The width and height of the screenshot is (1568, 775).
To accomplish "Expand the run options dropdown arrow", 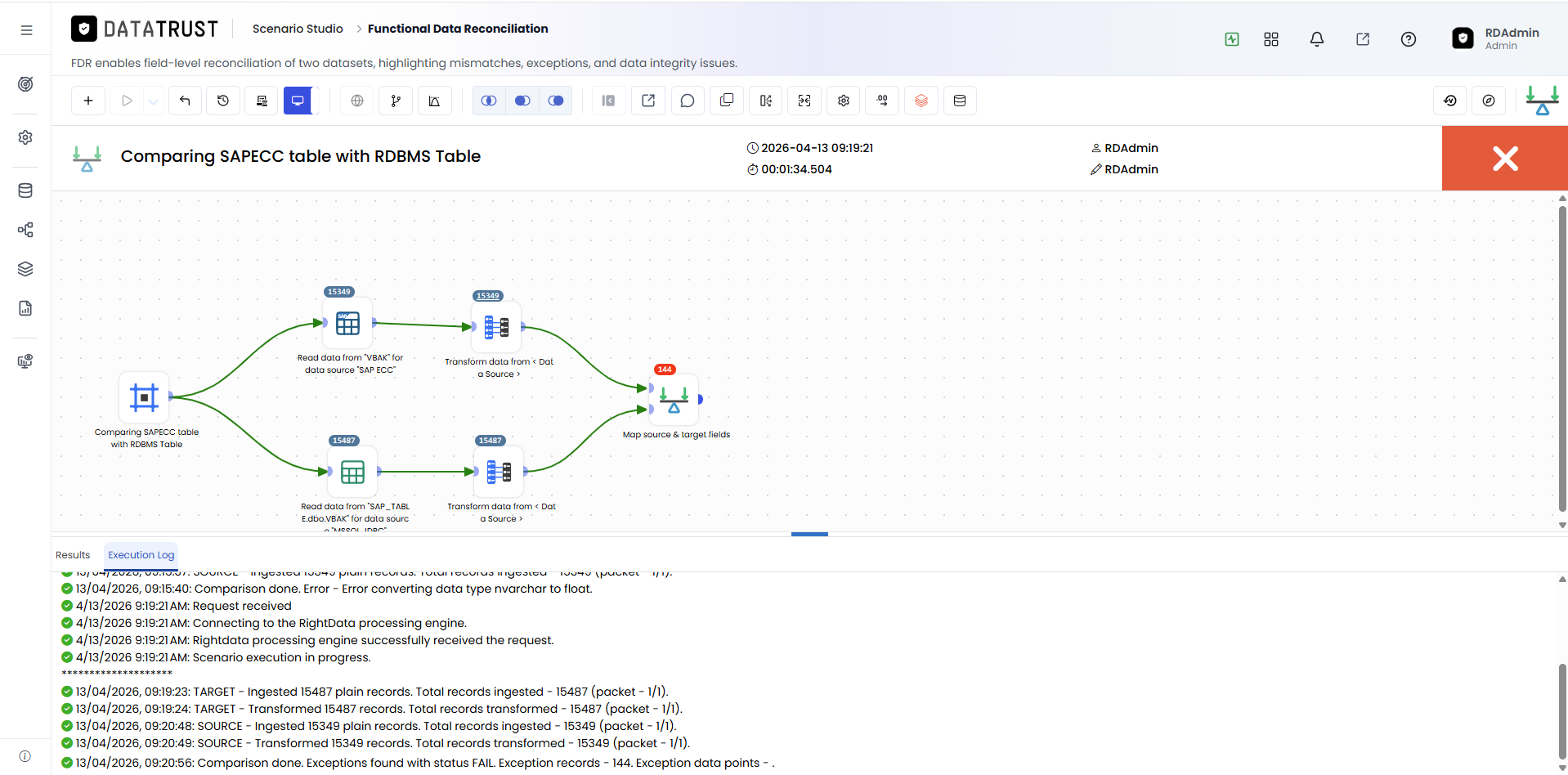I will coord(153,101).
